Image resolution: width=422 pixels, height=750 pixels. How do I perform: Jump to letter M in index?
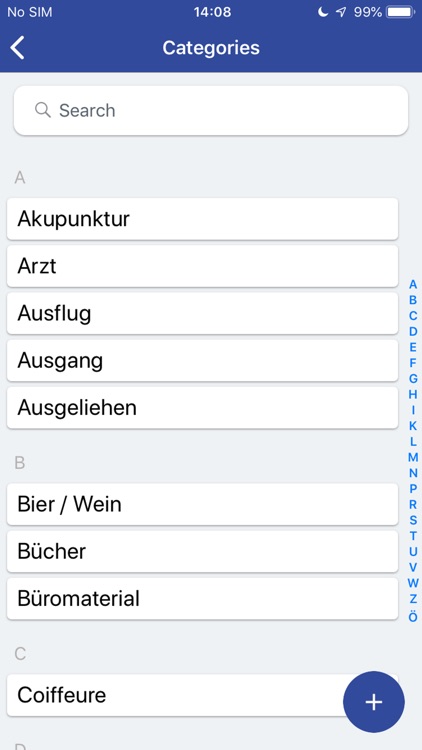[x=413, y=457]
